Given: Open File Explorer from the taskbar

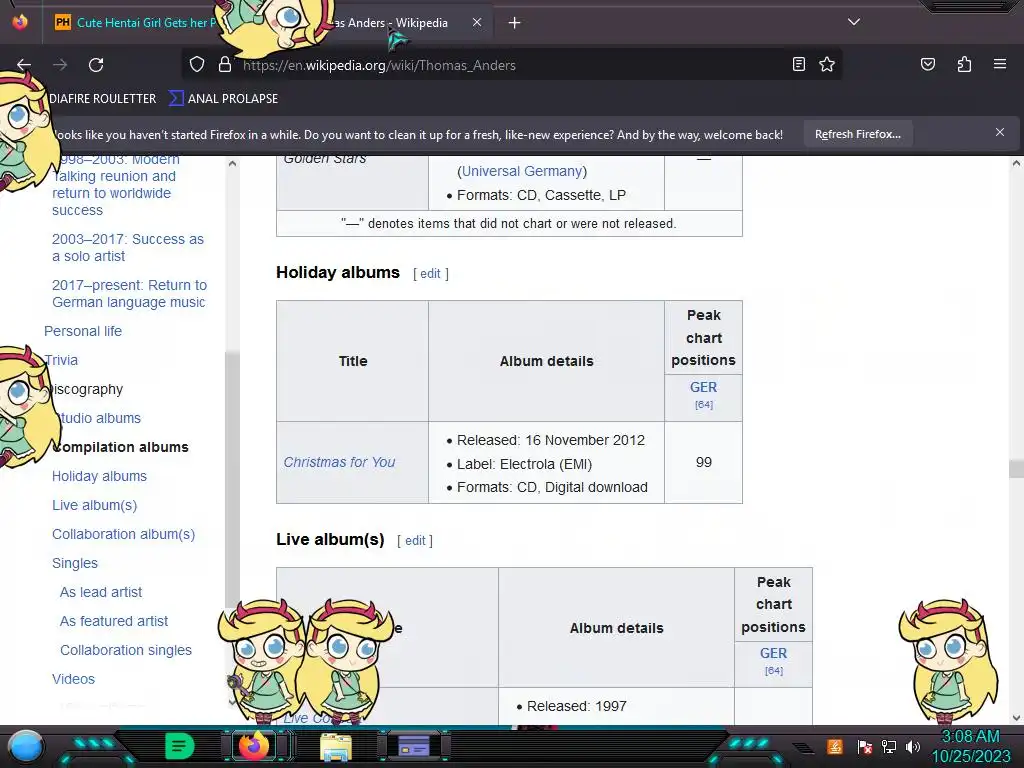Looking at the screenshot, I should point(336,746).
